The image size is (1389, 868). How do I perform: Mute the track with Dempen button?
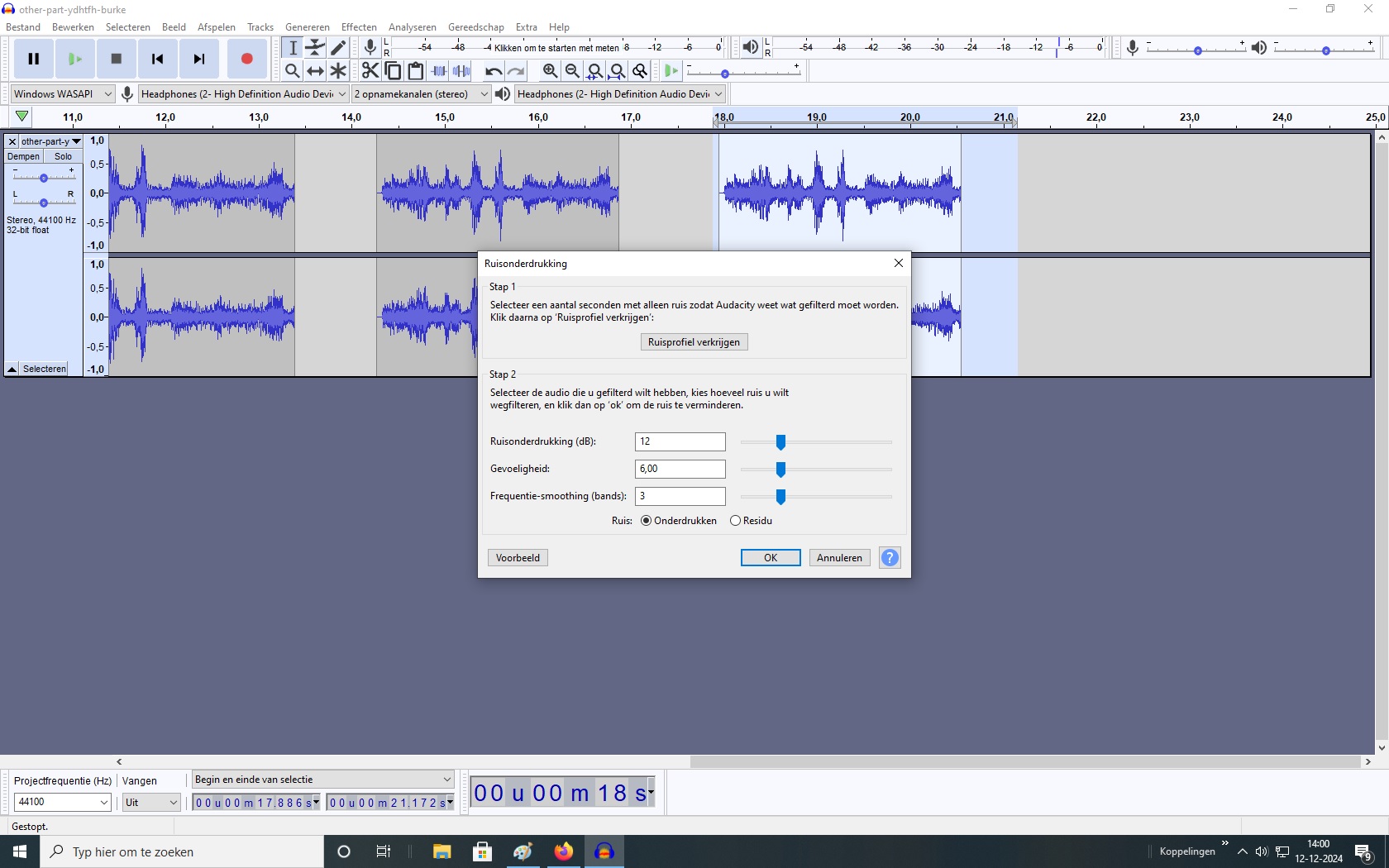click(23, 156)
